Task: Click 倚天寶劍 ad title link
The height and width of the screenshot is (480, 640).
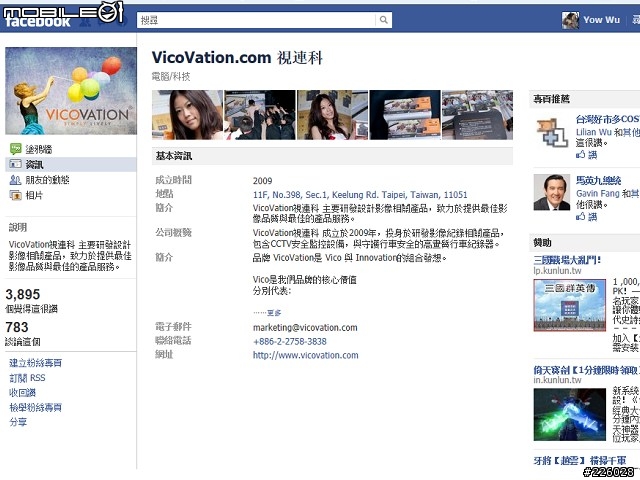Action: point(587,370)
